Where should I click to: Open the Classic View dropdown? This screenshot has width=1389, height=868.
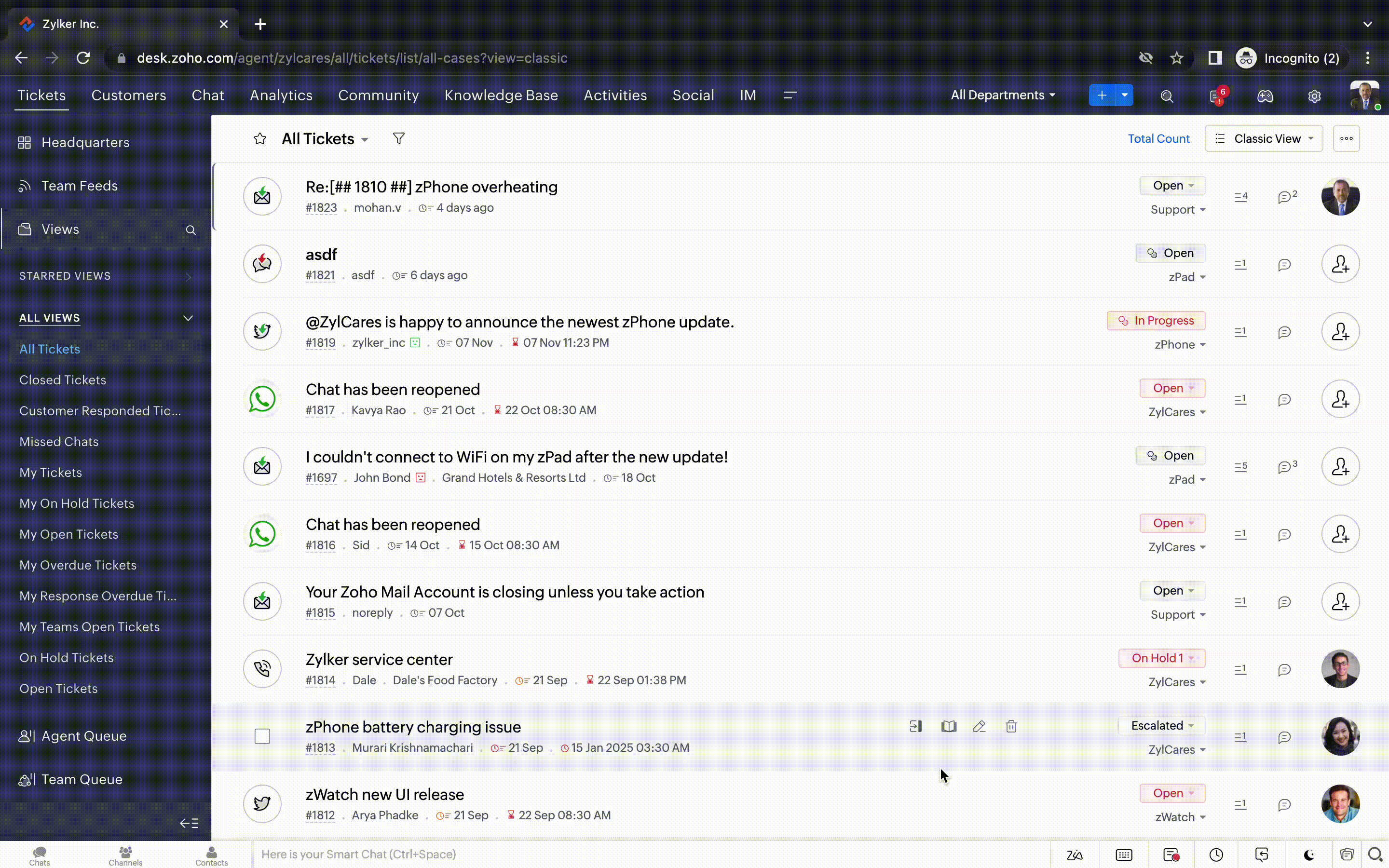[x=1264, y=139]
